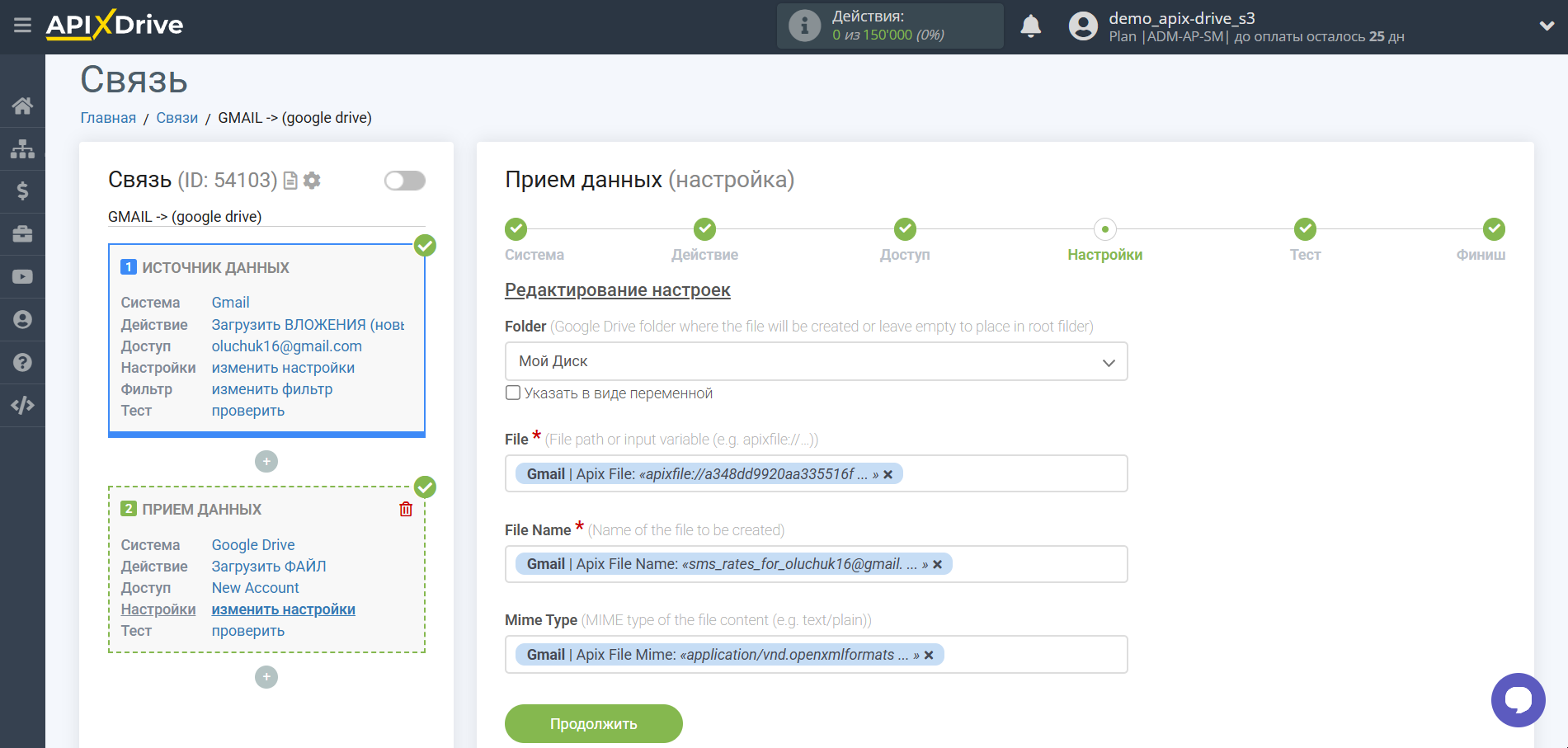The height and width of the screenshot is (748, 1568).
Task: Open code API icon in sidebar
Action: (22, 405)
